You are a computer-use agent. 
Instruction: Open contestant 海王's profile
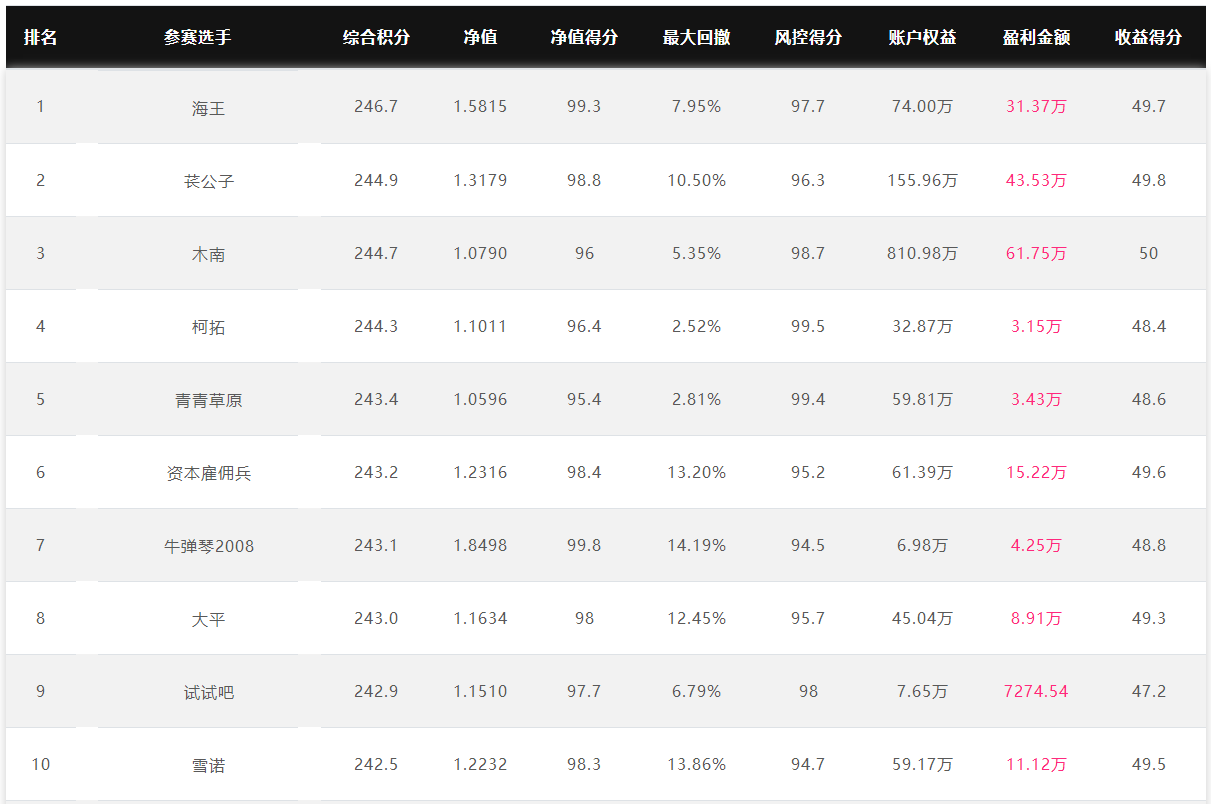point(209,108)
